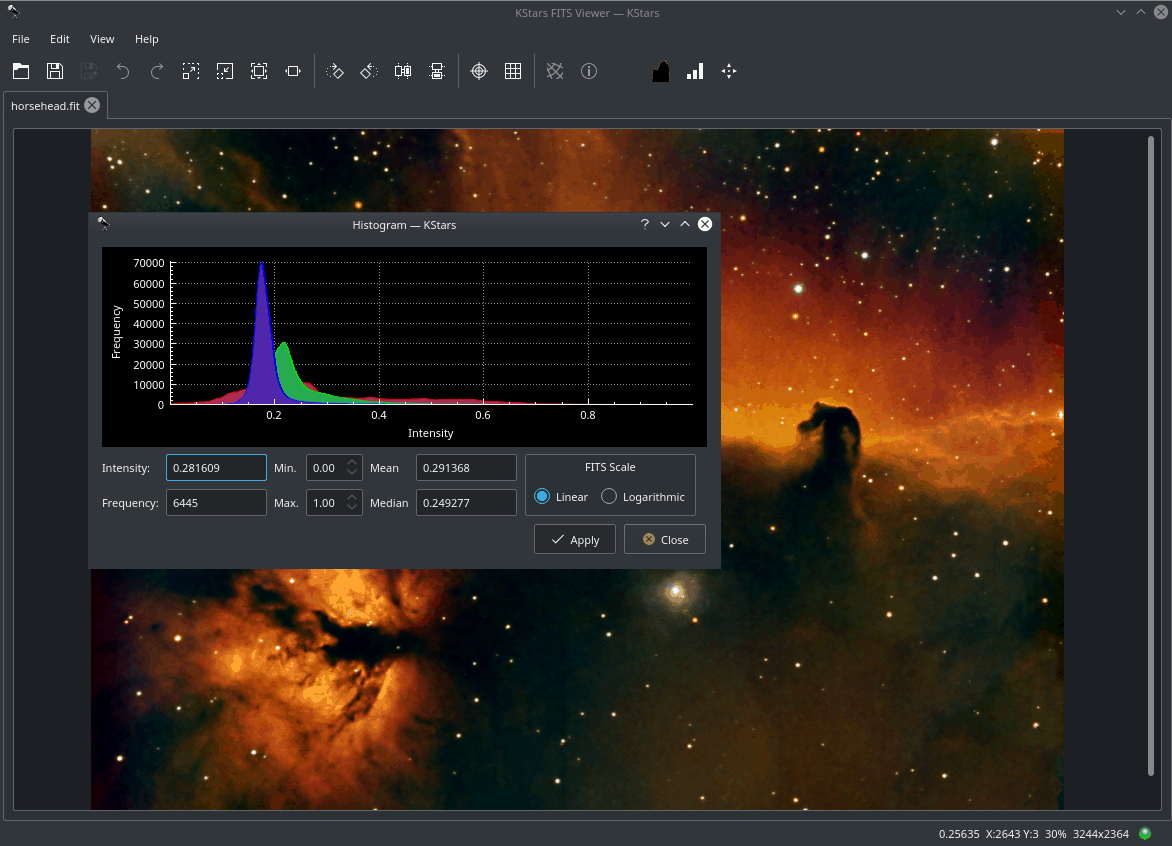Show the image statistics panel
1172x846 pixels.
(x=695, y=71)
